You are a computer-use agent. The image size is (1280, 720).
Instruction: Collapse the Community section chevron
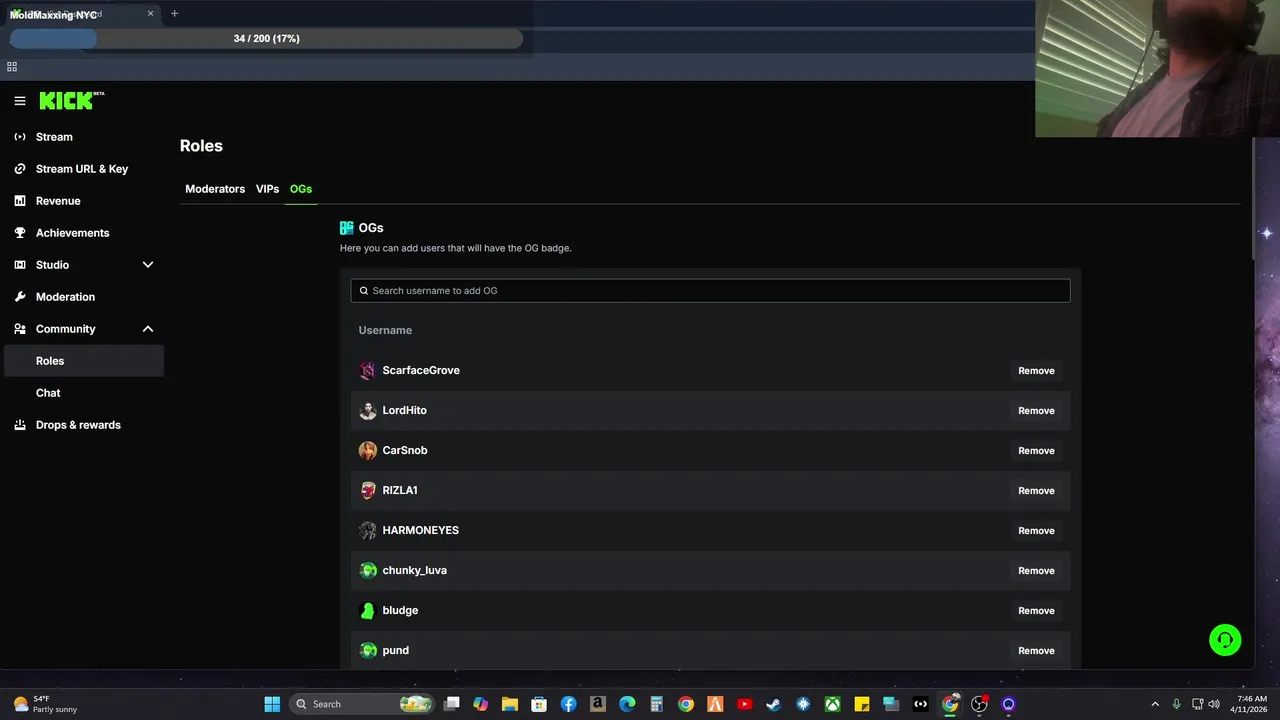click(148, 329)
